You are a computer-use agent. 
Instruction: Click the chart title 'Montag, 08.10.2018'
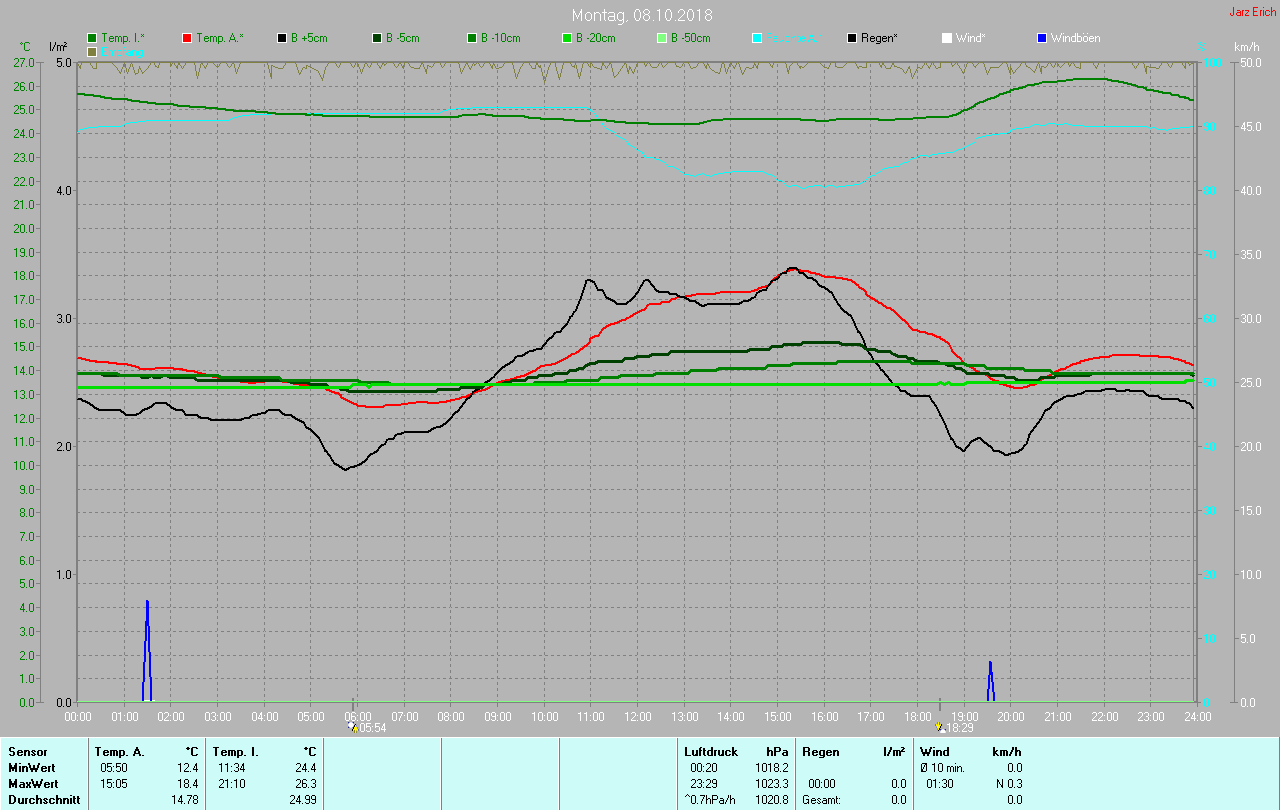pos(643,15)
